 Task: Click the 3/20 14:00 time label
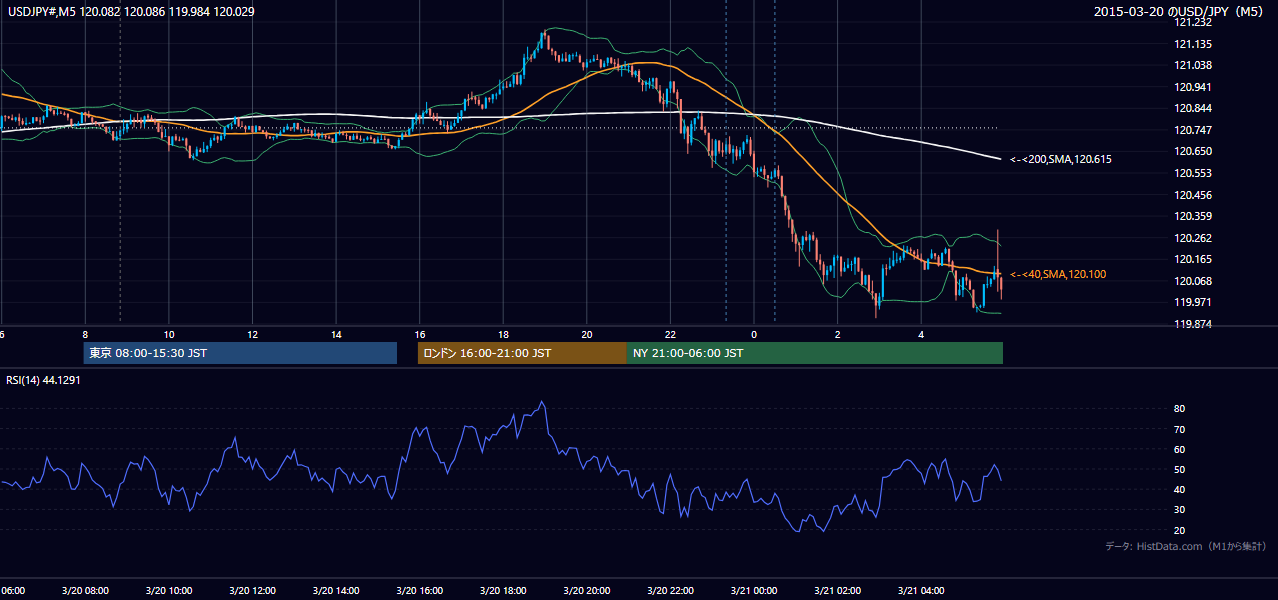coord(336,591)
